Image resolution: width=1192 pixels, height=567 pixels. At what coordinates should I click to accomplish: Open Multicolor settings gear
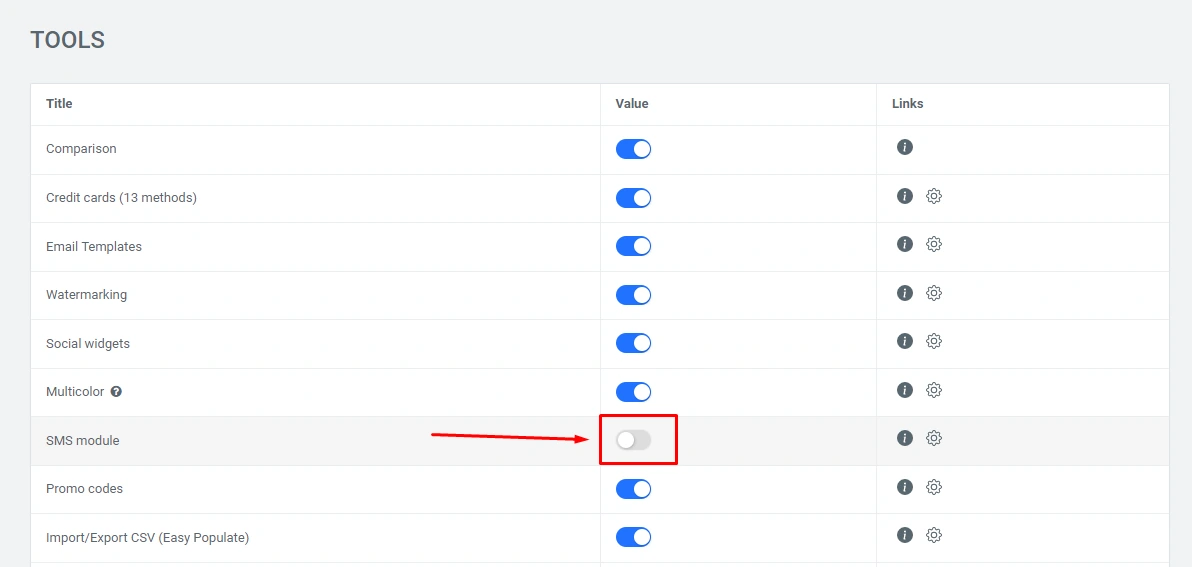point(934,390)
